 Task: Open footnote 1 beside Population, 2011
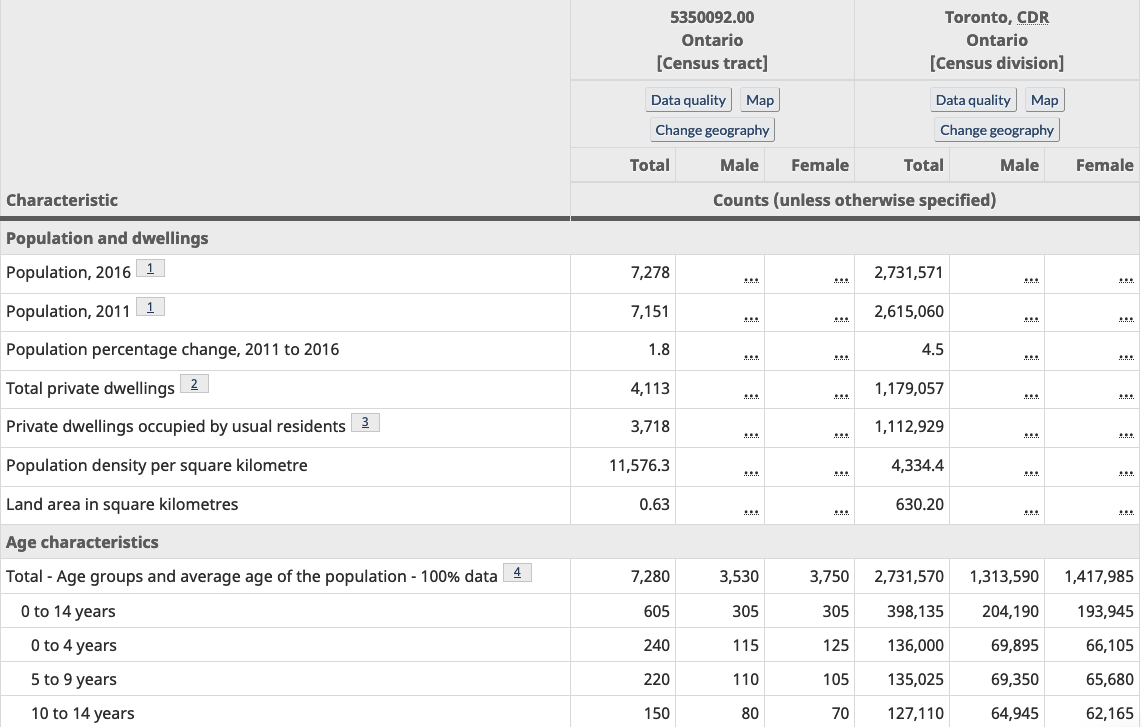pyautogui.click(x=150, y=307)
